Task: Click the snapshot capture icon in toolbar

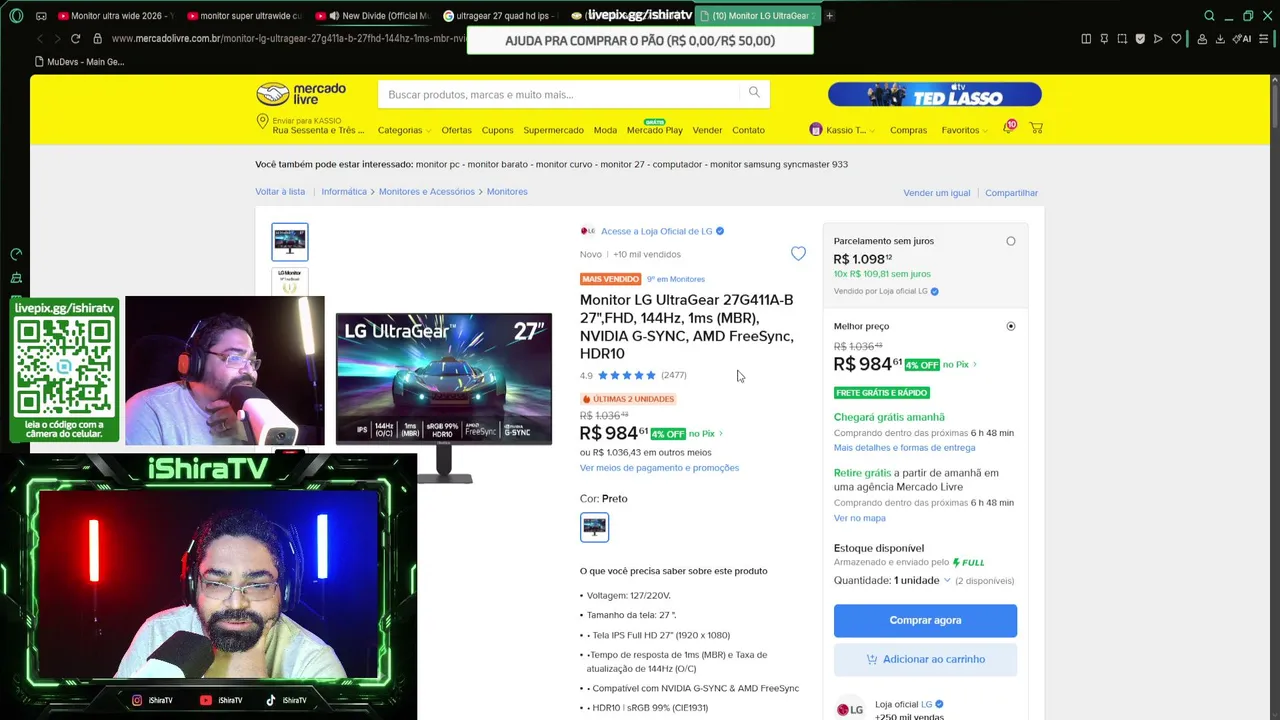Action: [1122, 39]
